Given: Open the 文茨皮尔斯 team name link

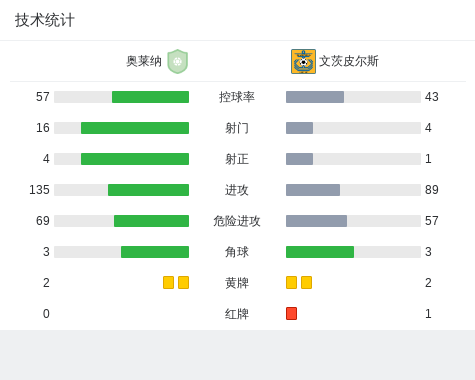Looking at the screenshot, I should coord(349,61).
